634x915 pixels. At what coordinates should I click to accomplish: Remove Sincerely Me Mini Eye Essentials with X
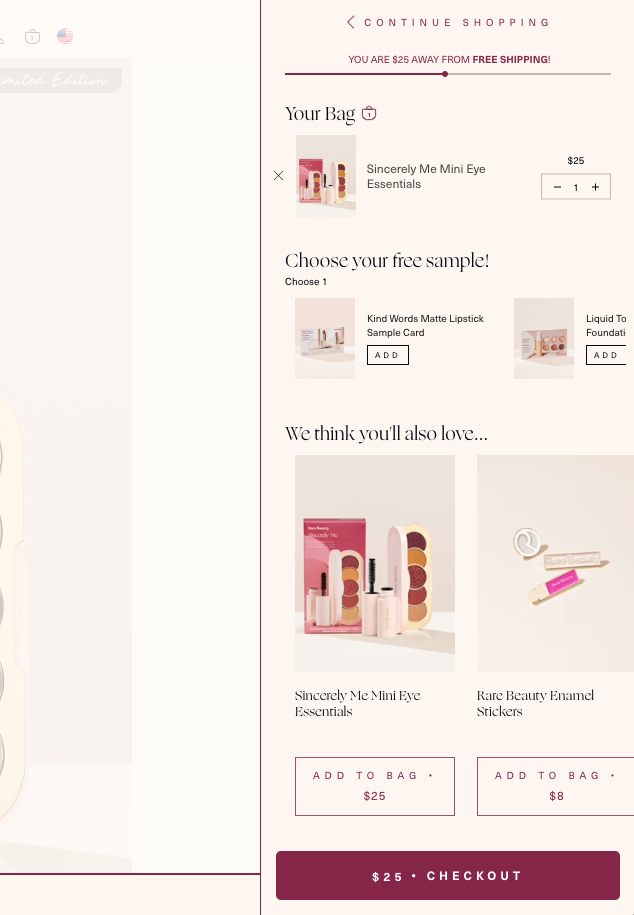[x=278, y=176]
